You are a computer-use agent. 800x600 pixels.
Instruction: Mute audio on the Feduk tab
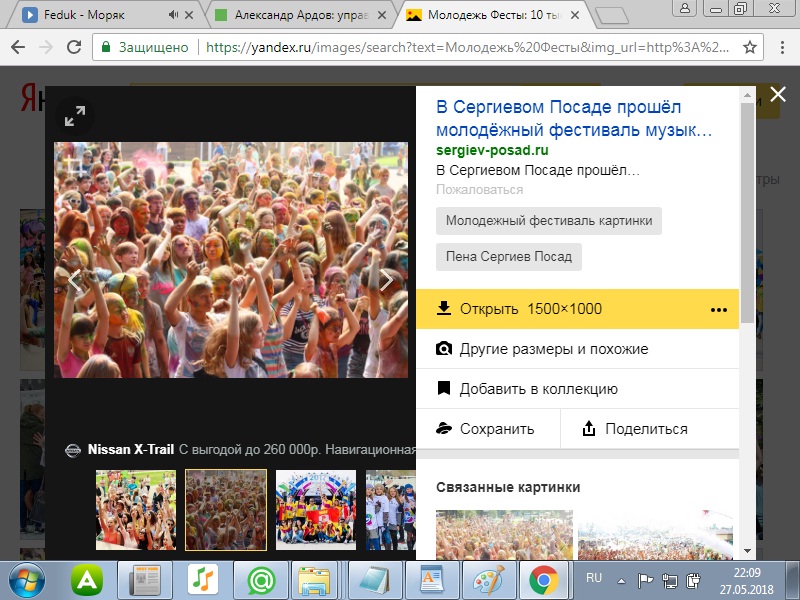tap(173, 15)
